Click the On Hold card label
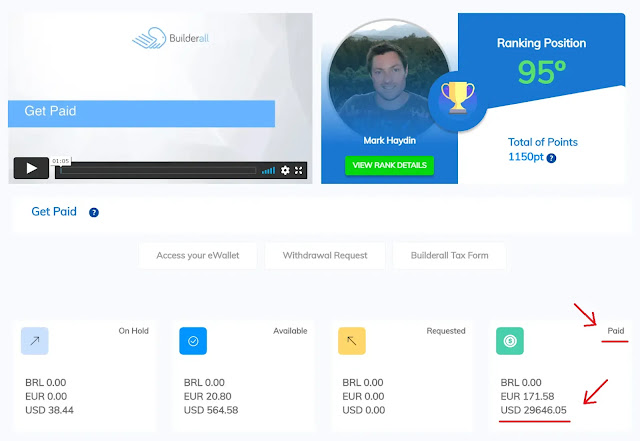 click(133, 331)
